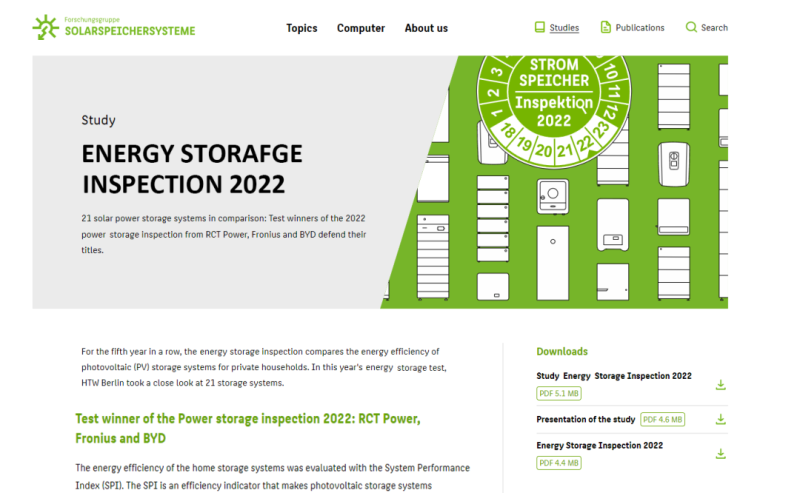800x493 pixels.
Task: Open the Publications link
Action: 640,28
